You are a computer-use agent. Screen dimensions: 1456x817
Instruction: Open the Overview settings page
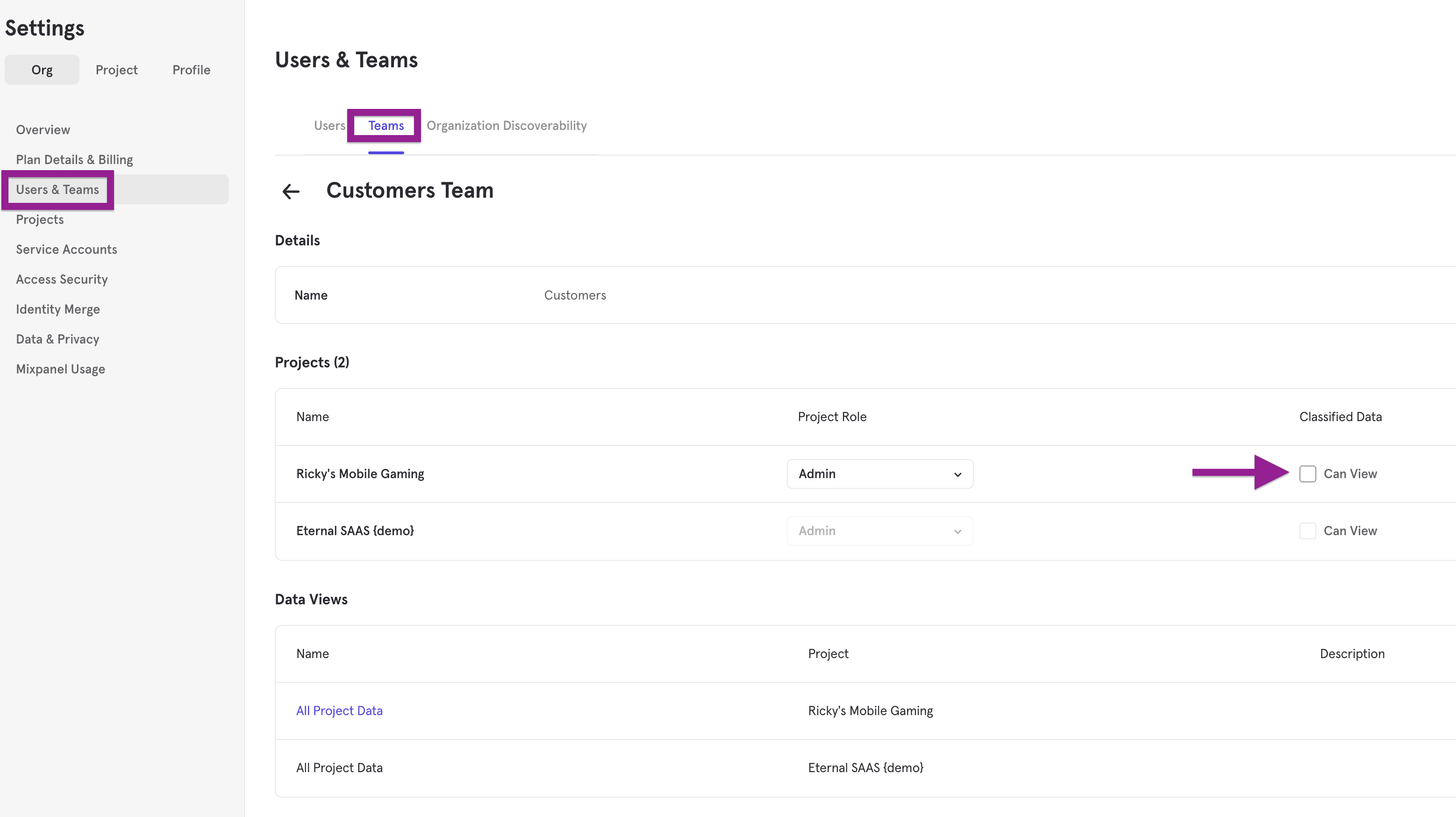click(43, 129)
